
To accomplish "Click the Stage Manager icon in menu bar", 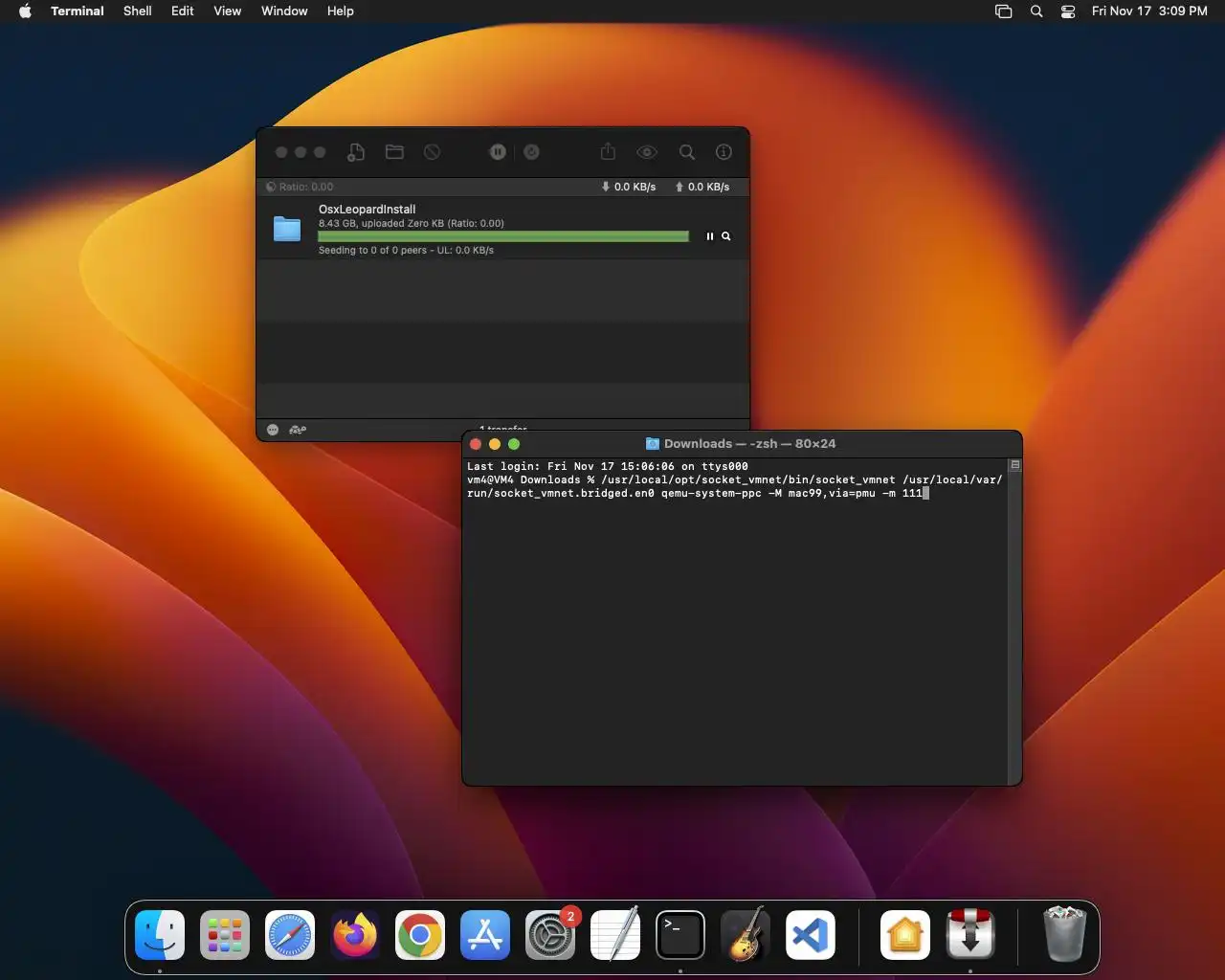I will 1004,11.
